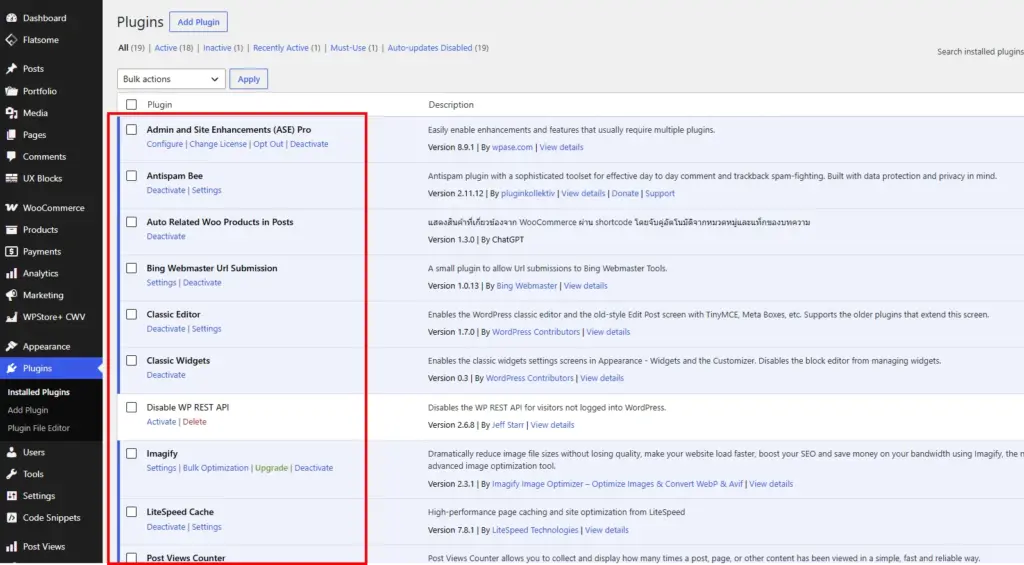Image resolution: width=1024 pixels, height=565 pixels.
Task: Open the Jeff Starr author link
Action: point(507,425)
